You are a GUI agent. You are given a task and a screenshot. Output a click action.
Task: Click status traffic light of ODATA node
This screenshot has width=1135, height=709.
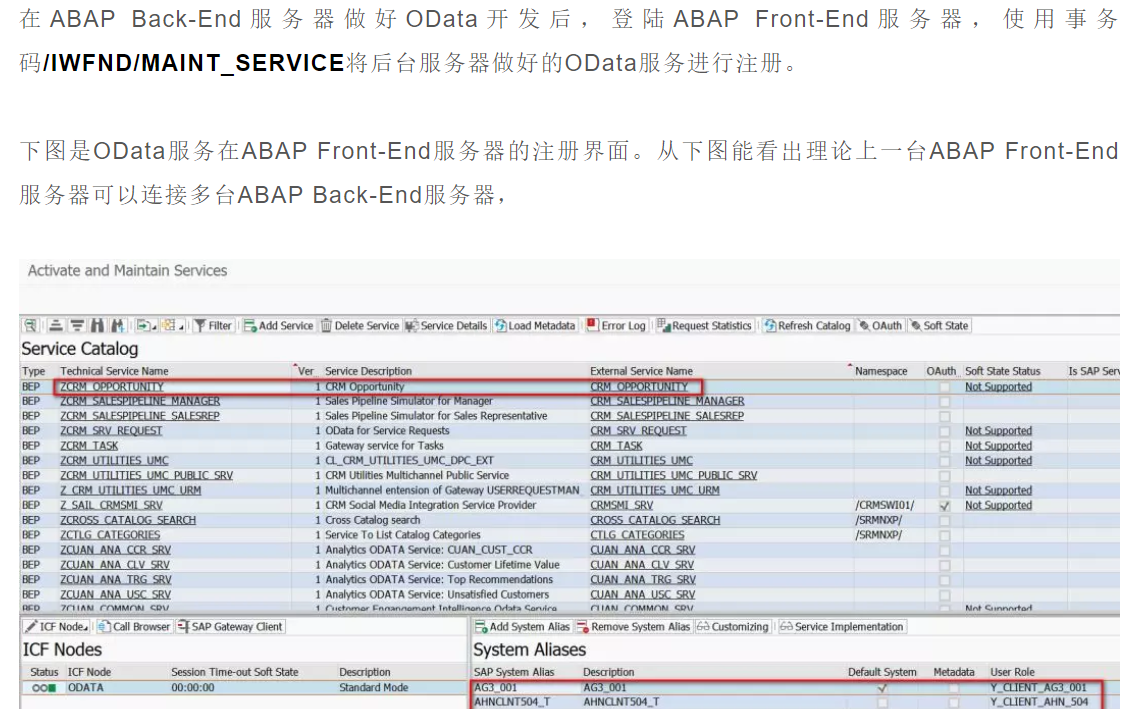point(44,688)
